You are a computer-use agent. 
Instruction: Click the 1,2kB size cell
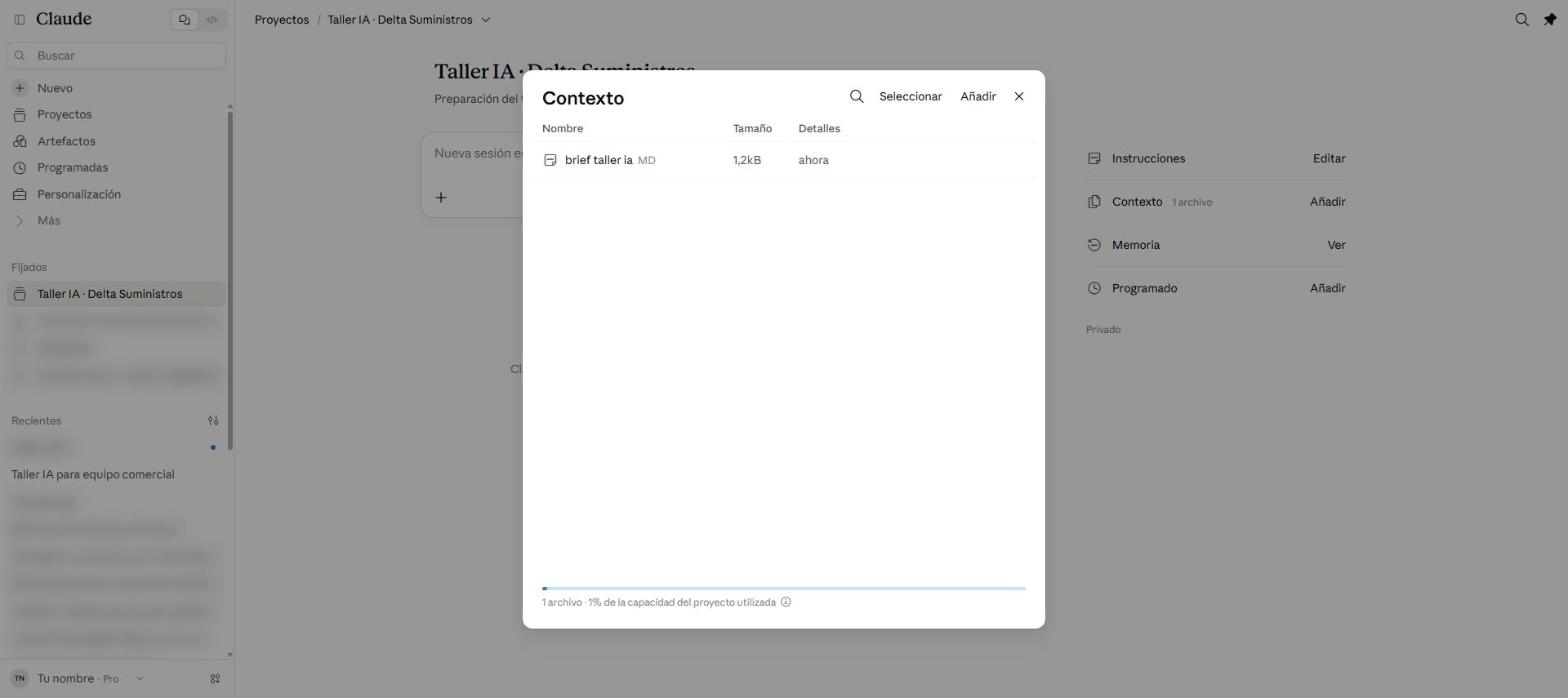(x=747, y=160)
